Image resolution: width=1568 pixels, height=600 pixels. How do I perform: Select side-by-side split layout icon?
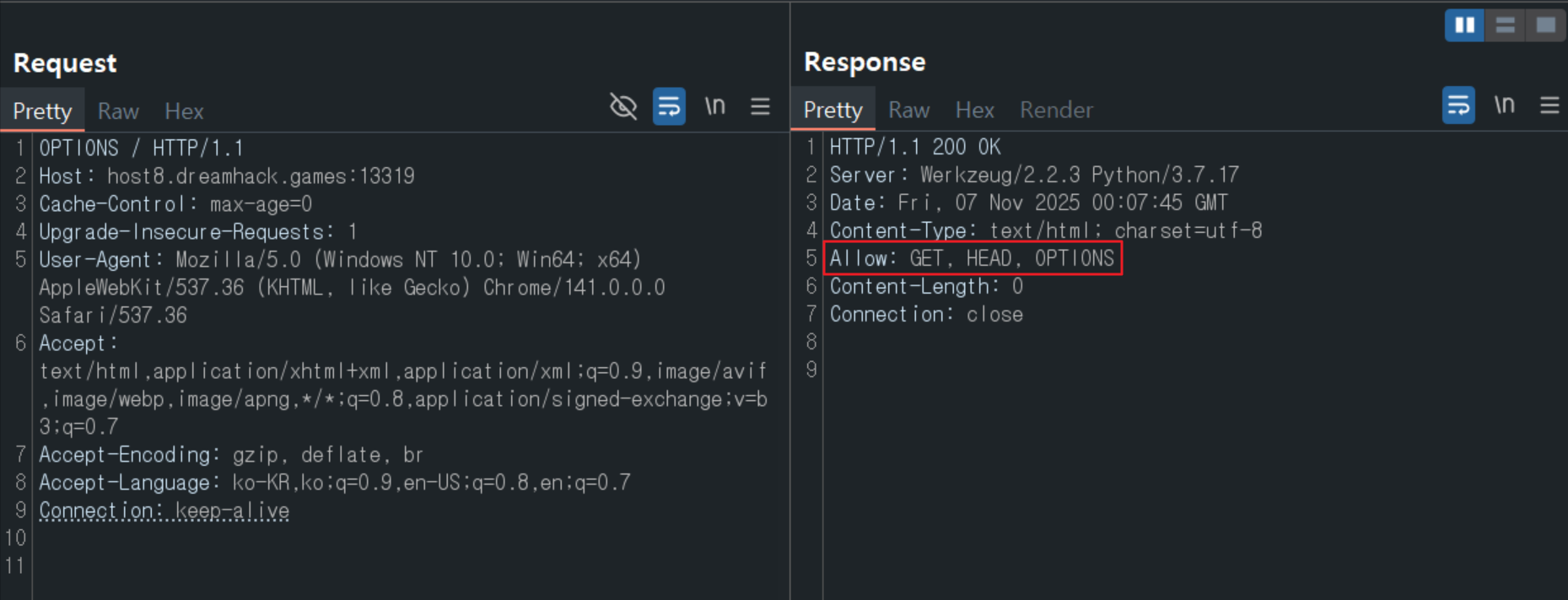(x=1465, y=25)
